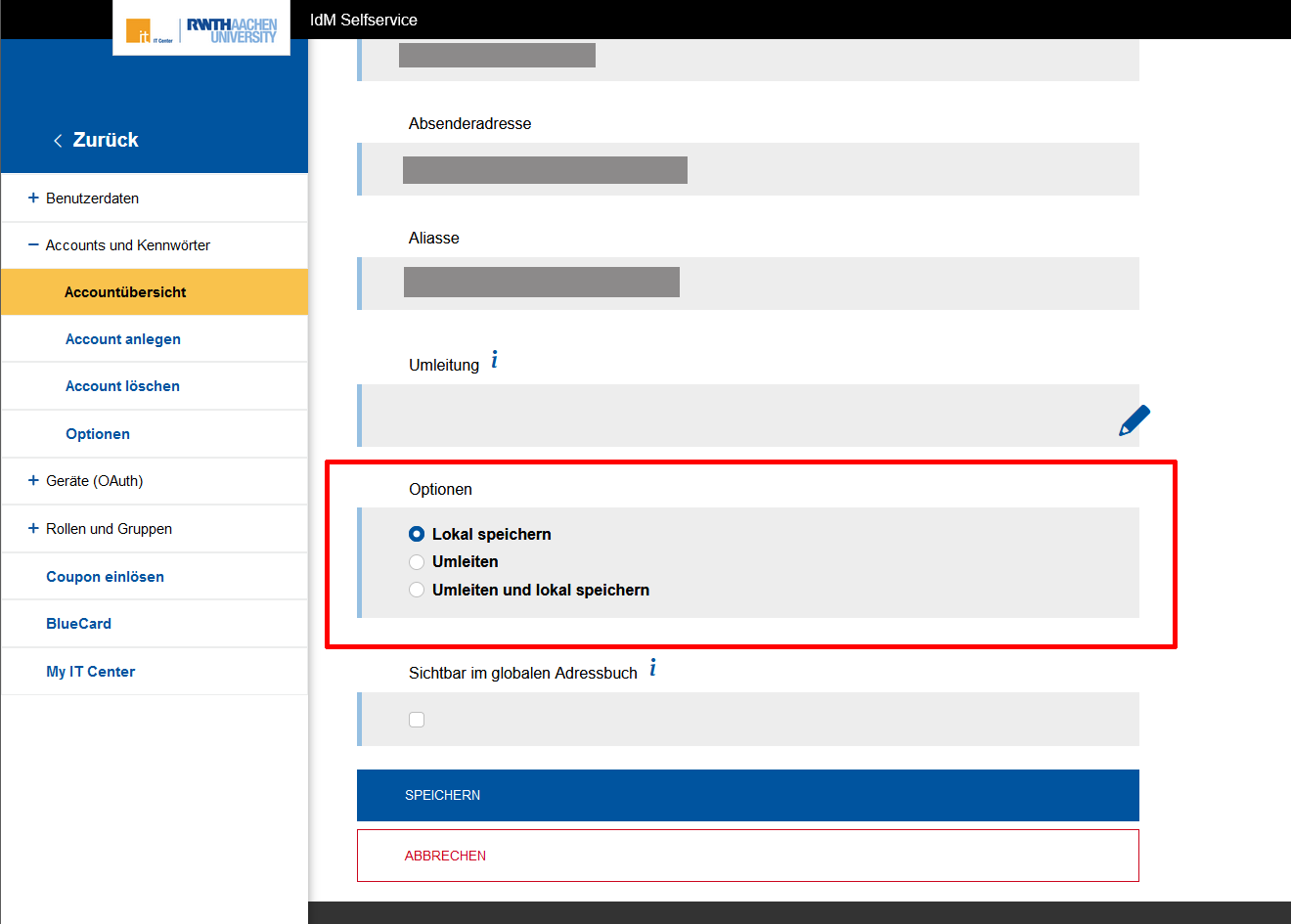Click the info icon next to Umleitung
1291x924 pixels.
point(494,361)
